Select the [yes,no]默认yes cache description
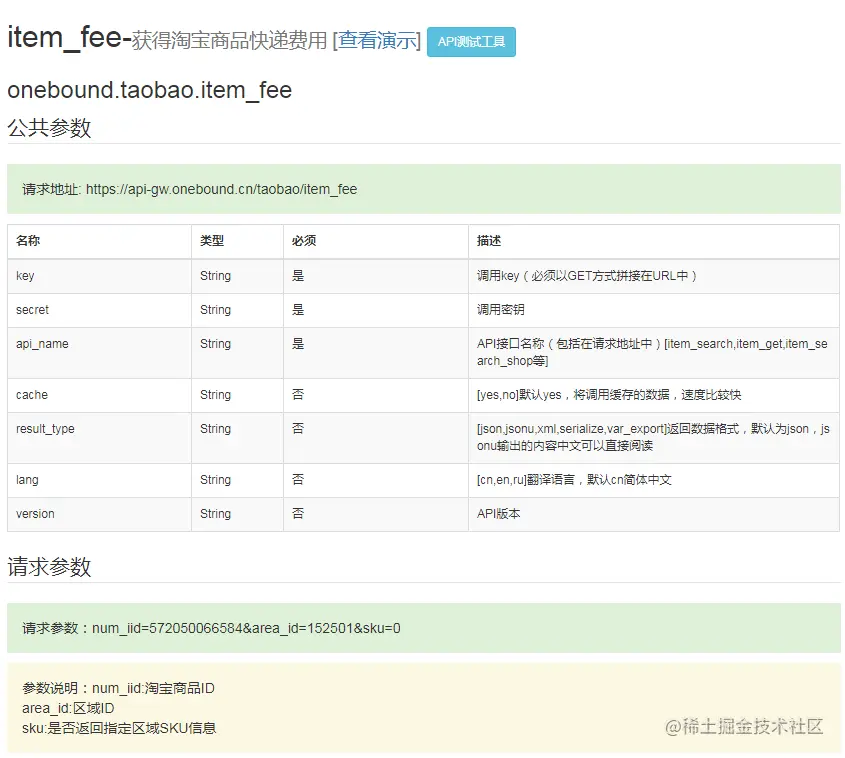The height and width of the screenshot is (758, 845). click(x=609, y=395)
